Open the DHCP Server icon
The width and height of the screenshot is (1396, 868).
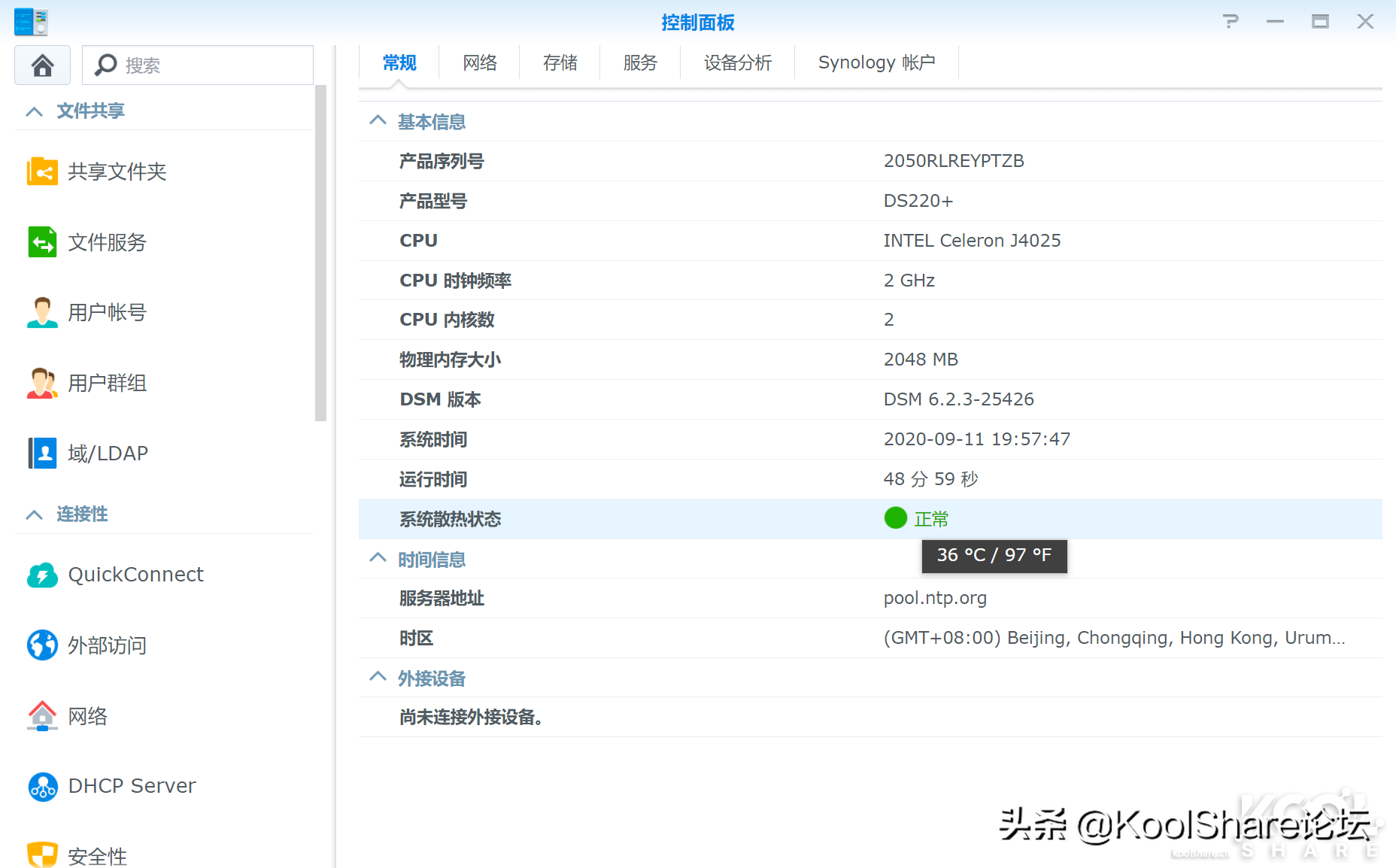pos(42,787)
